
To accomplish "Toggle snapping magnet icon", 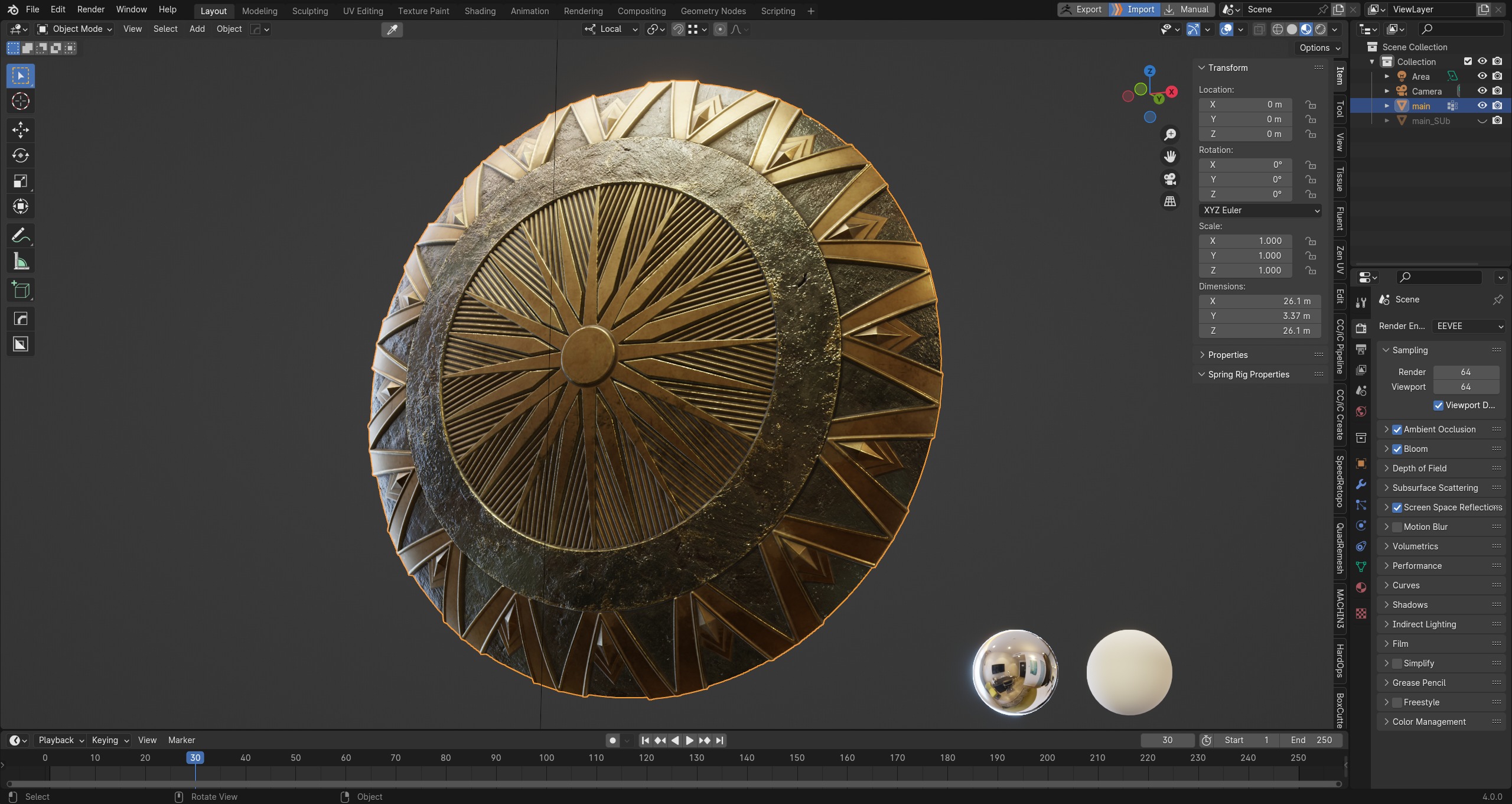I will pyautogui.click(x=678, y=30).
